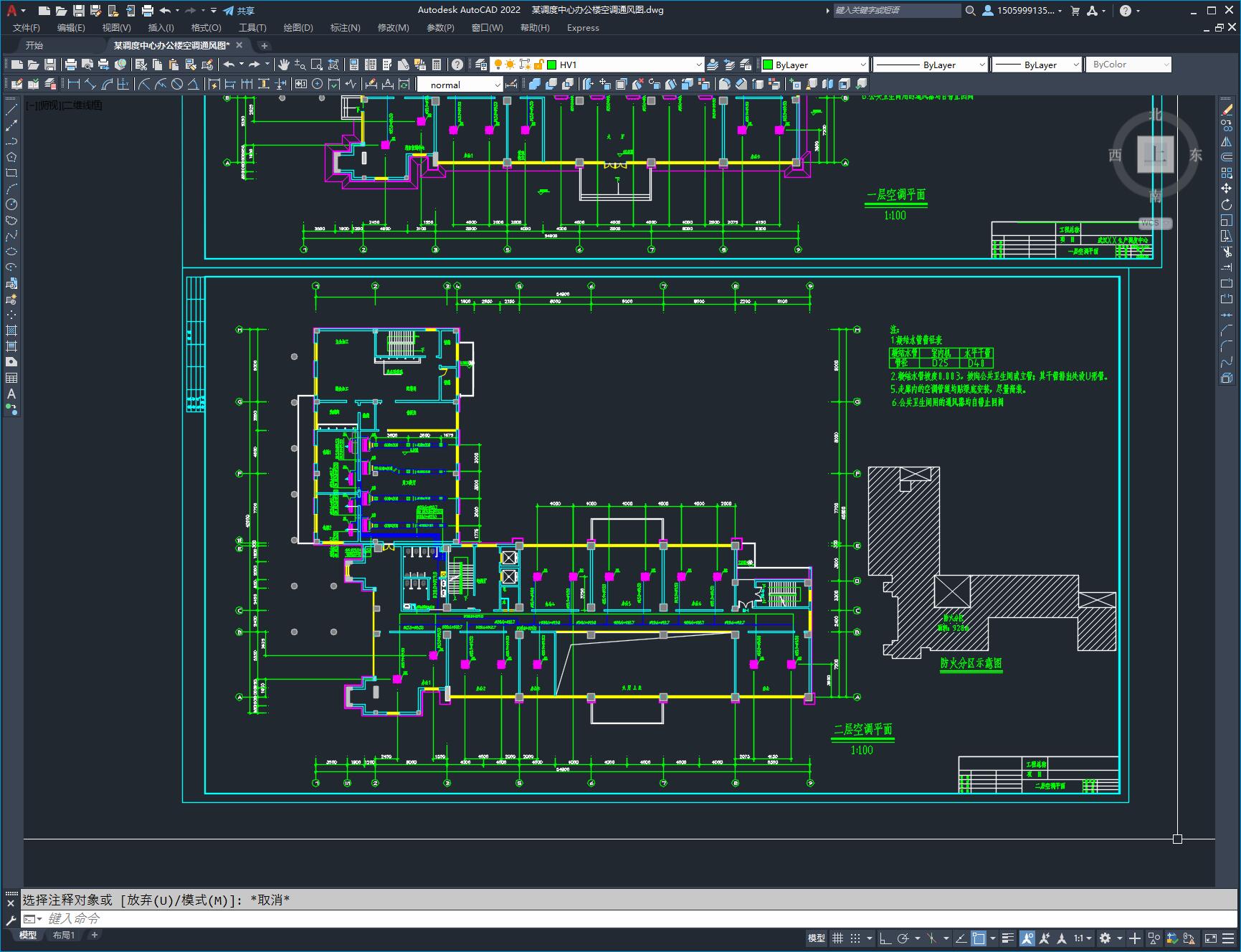This screenshot has width=1241, height=952.
Task: Expand the AutoCAD application menu (red A)
Action: 14,11
